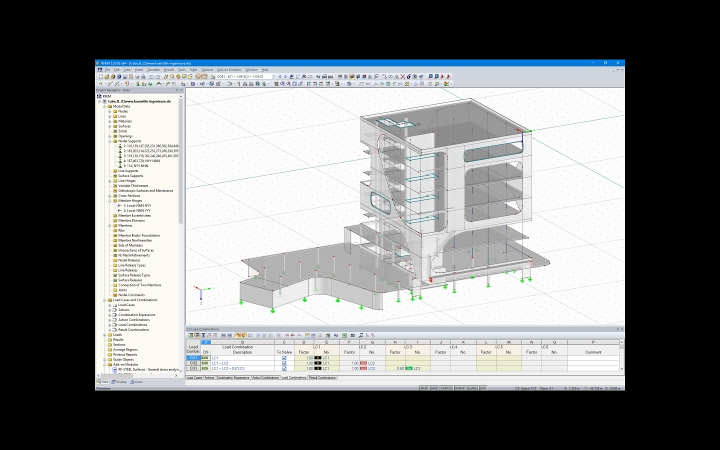720x450 pixels.
Task: Select the Guide Objects tree item
Action: (x=124, y=360)
